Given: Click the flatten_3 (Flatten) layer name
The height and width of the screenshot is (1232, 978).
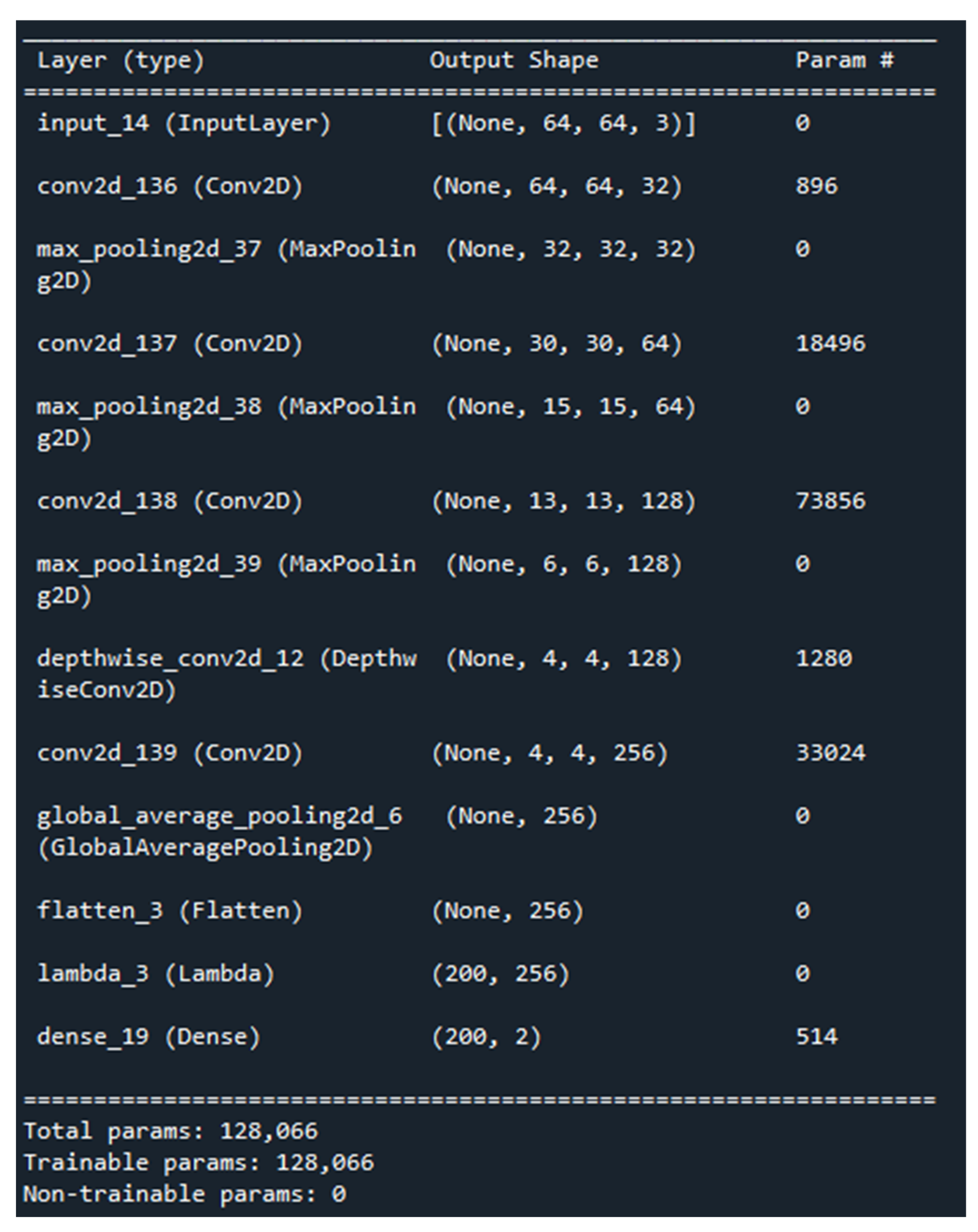Looking at the screenshot, I should (169, 910).
